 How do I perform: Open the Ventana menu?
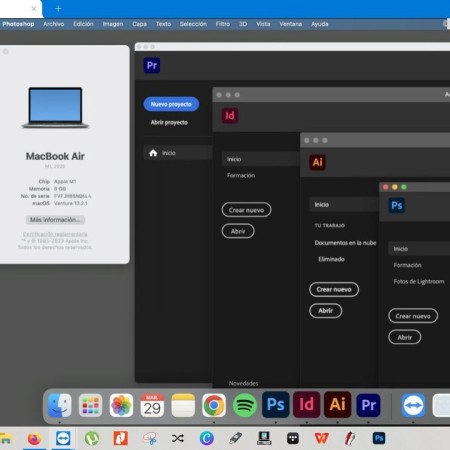tap(291, 24)
